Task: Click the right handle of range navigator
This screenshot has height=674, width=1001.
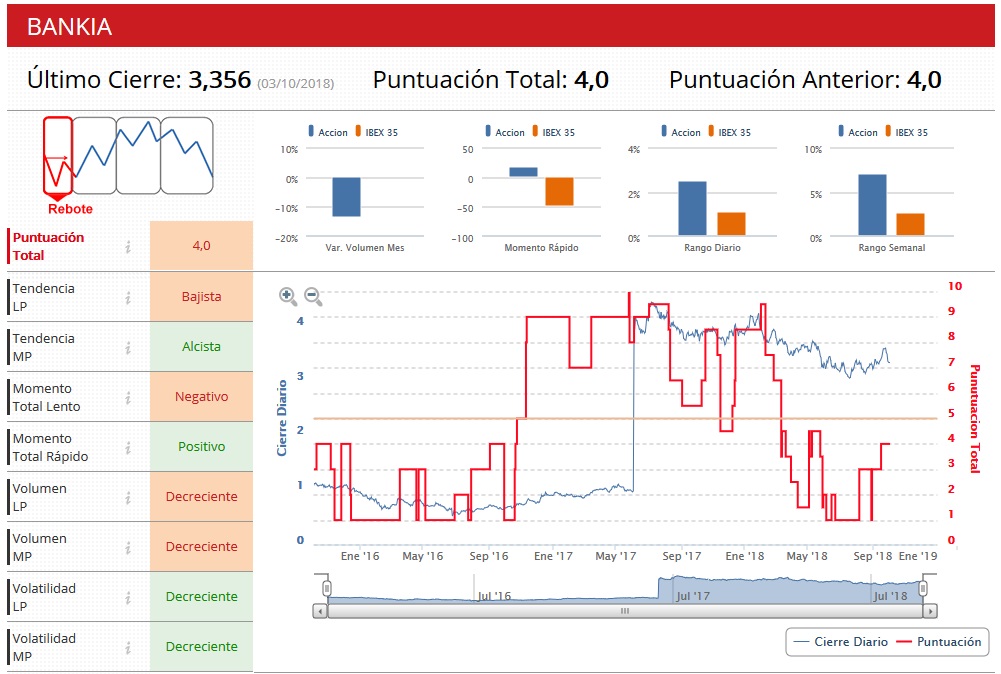Action: (x=922, y=587)
